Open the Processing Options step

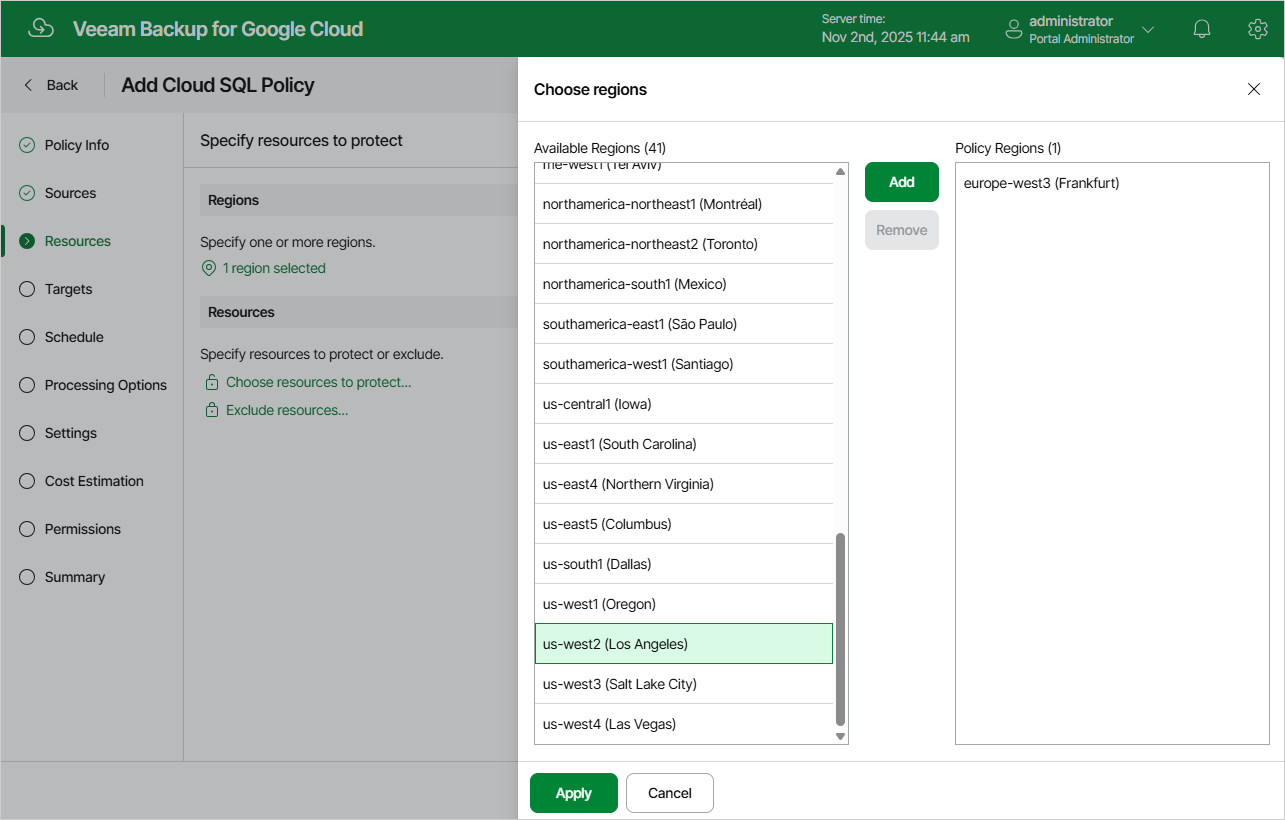(106, 385)
